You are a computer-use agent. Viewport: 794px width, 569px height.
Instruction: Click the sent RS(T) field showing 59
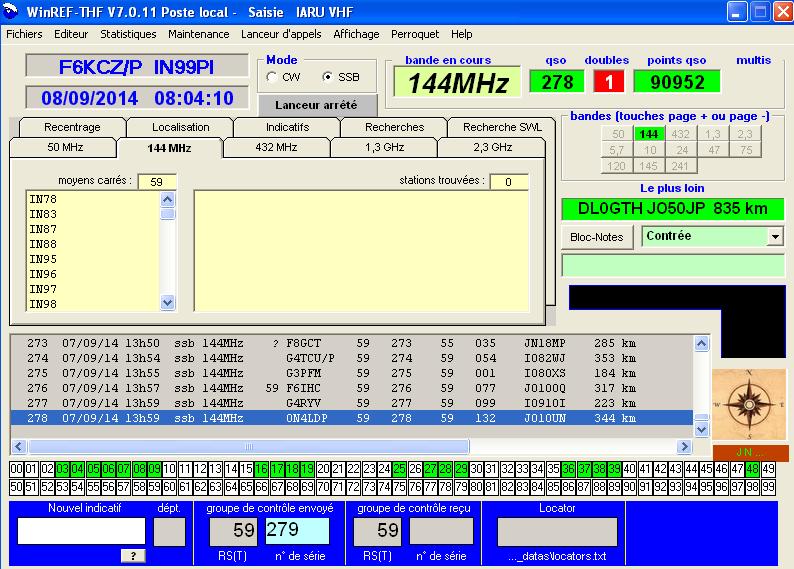click(x=234, y=532)
